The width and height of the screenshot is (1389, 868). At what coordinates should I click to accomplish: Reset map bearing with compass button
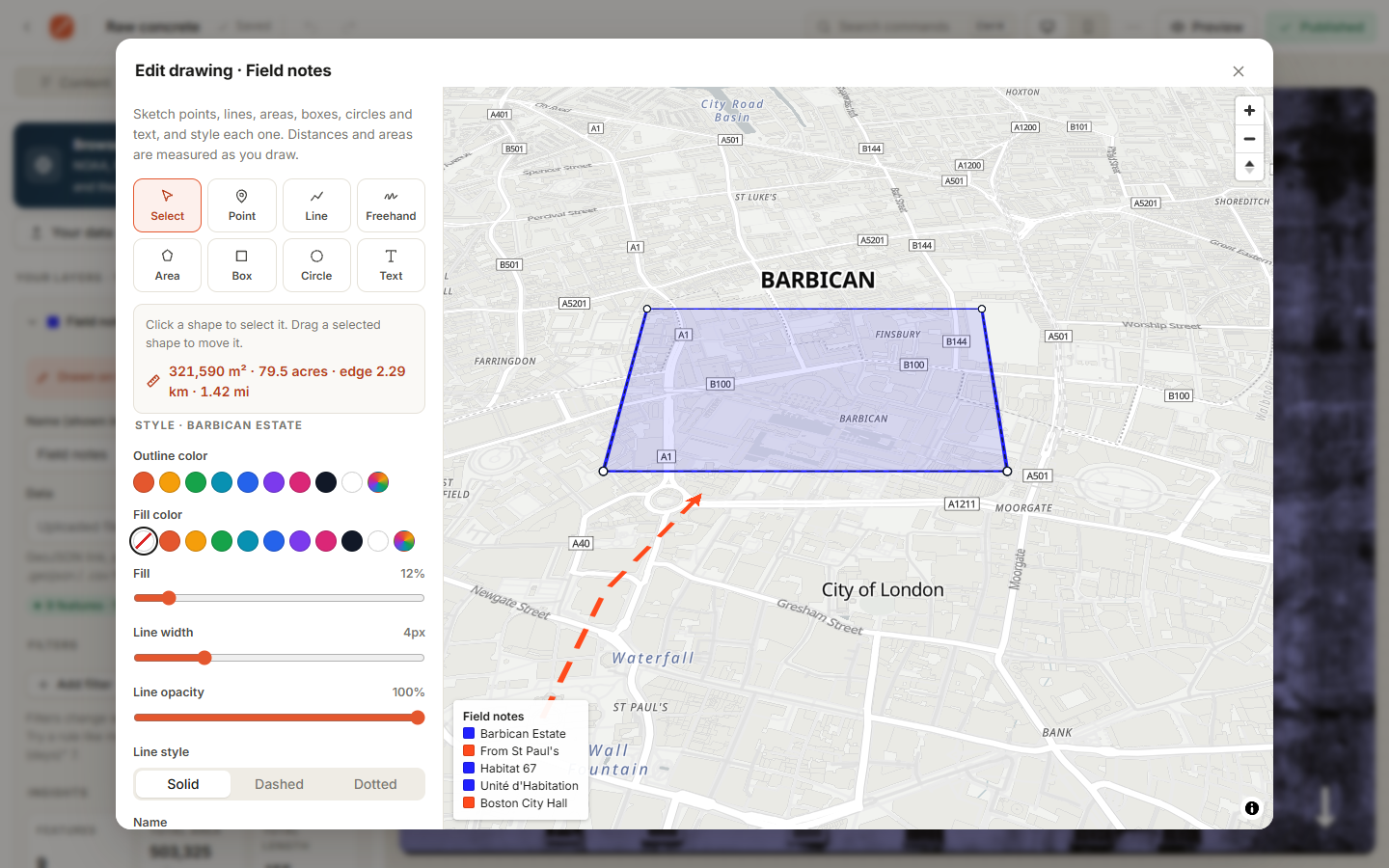pyautogui.click(x=1249, y=167)
